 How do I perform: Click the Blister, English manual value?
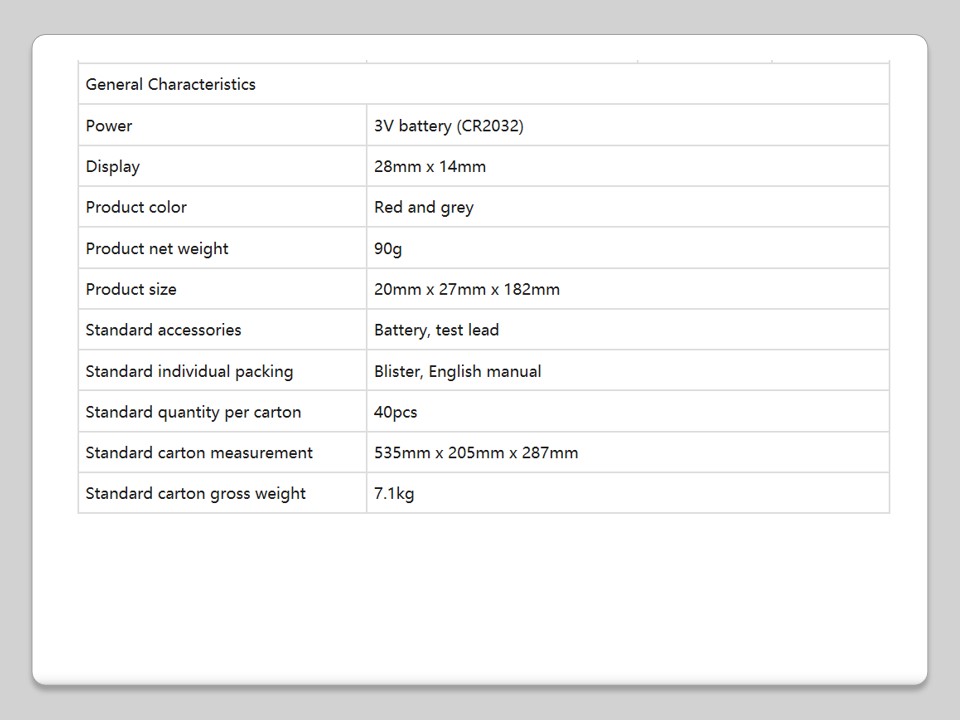point(457,372)
